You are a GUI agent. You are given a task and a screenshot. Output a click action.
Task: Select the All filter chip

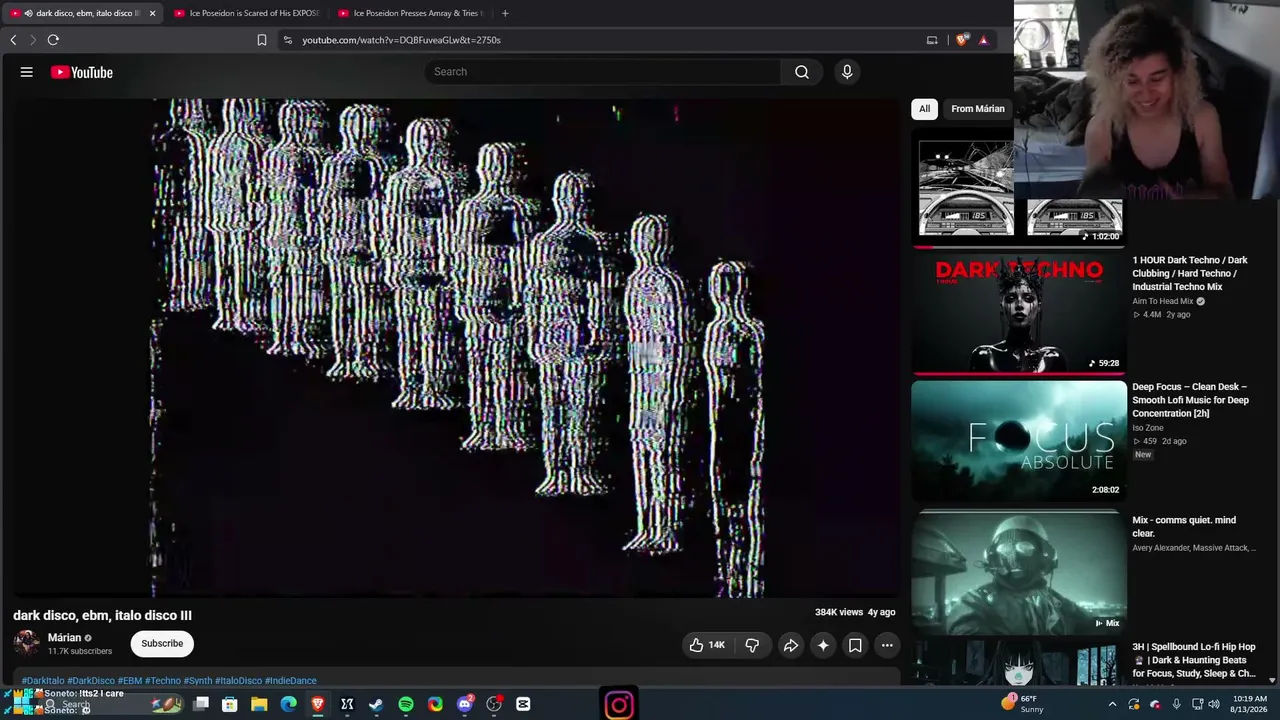(924, 109)
